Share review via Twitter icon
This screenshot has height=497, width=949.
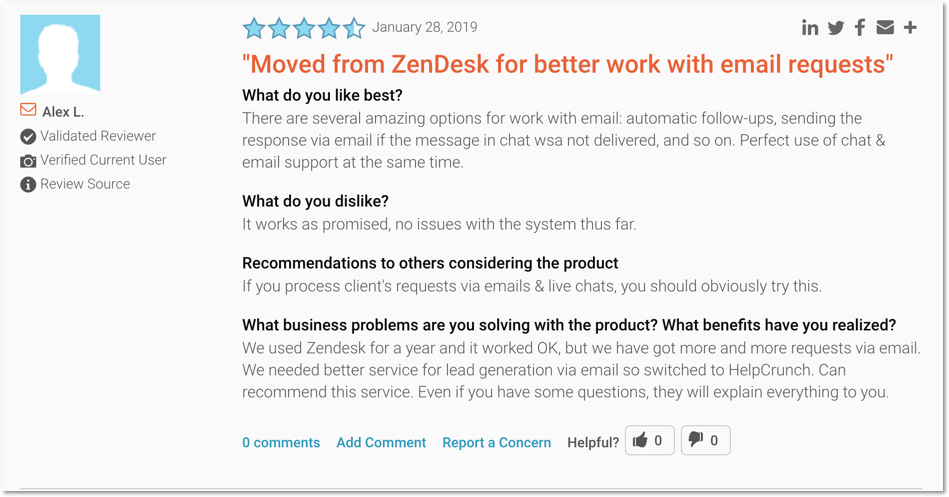836,27
